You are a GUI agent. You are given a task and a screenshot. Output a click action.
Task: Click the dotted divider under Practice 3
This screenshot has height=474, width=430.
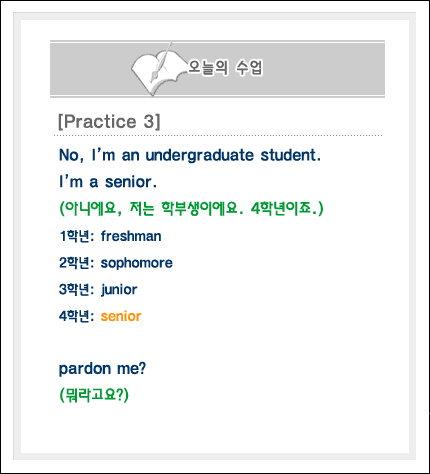(x=218, y=136)
